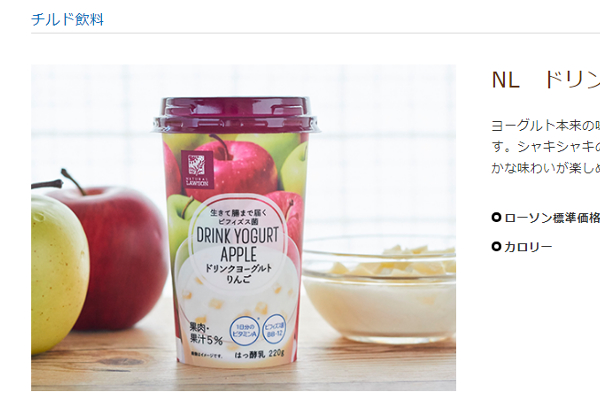Screen dimensions: 600x400
Task: Click the bullet circle beside カロリー
Action: pos(496,247)
